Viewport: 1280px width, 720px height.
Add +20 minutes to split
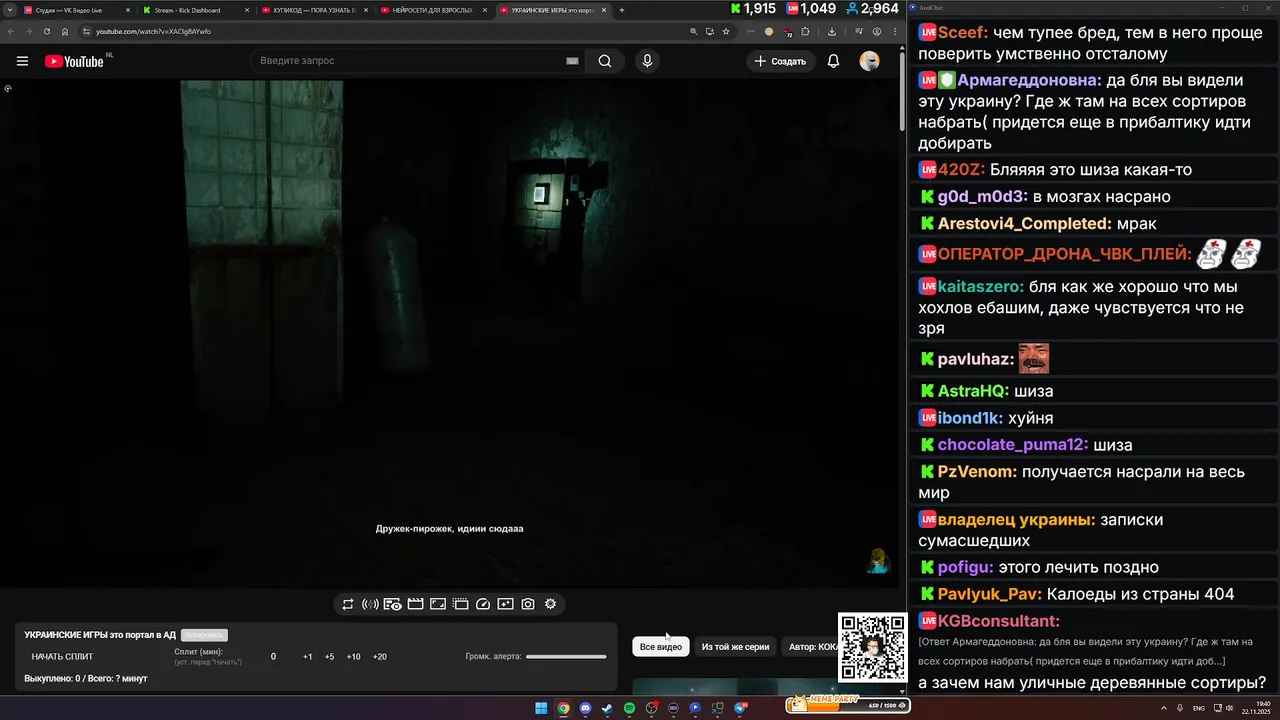pos(379,657)
